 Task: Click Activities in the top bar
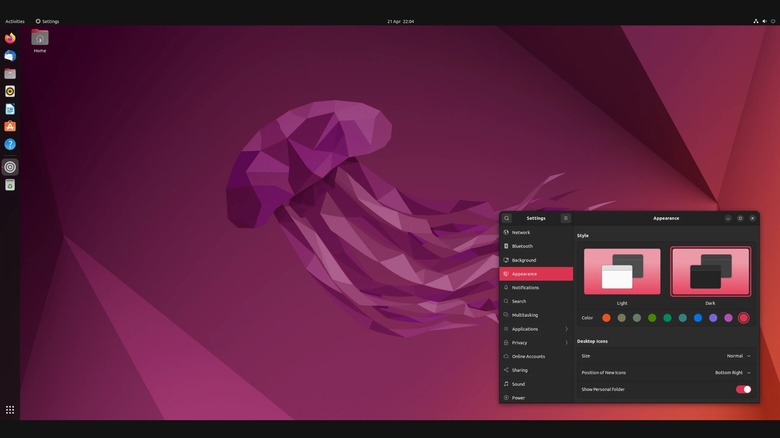(x=15, y=21)
